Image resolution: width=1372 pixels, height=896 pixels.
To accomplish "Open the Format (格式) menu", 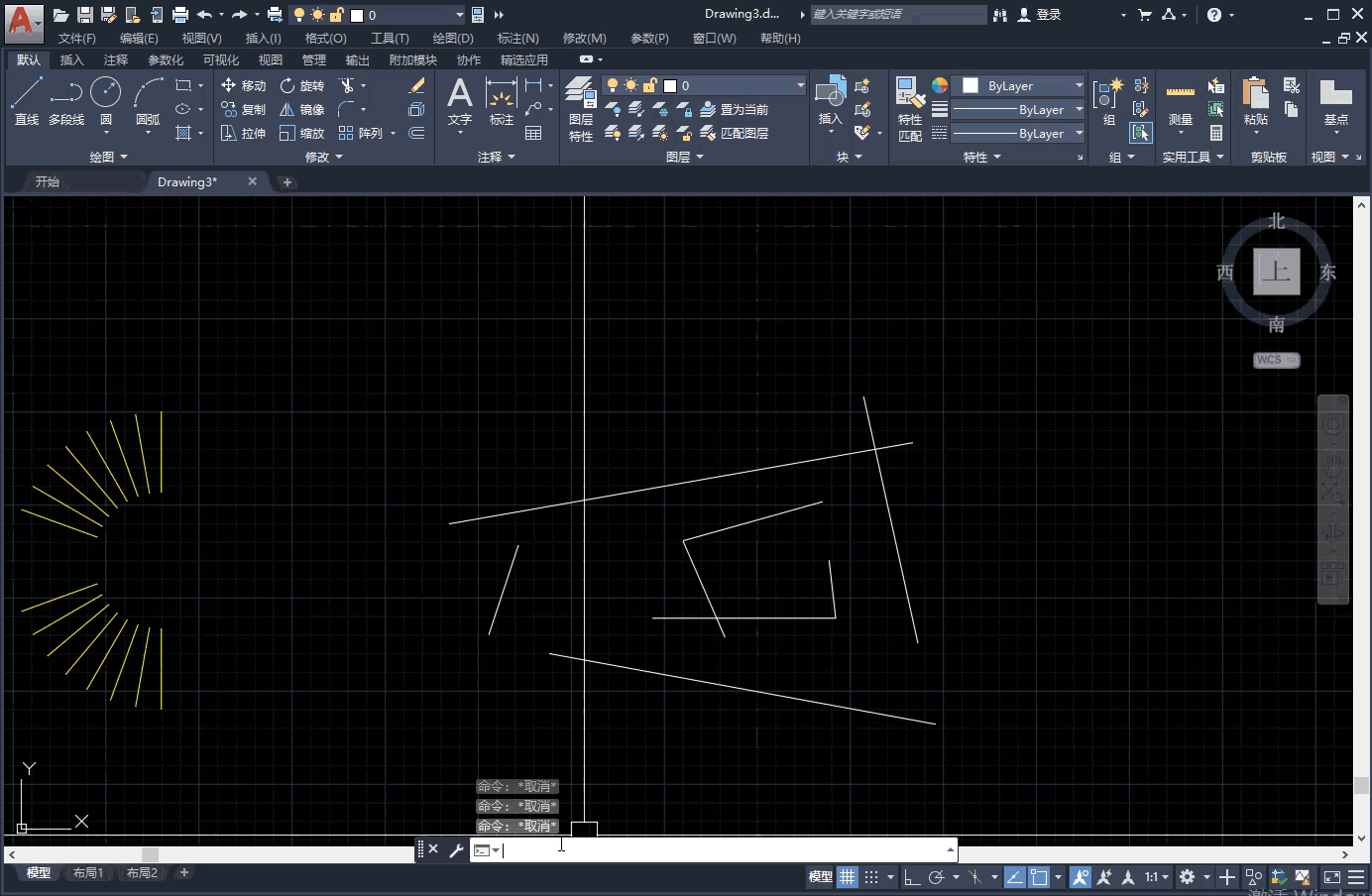I will click(x=325, y=39).
